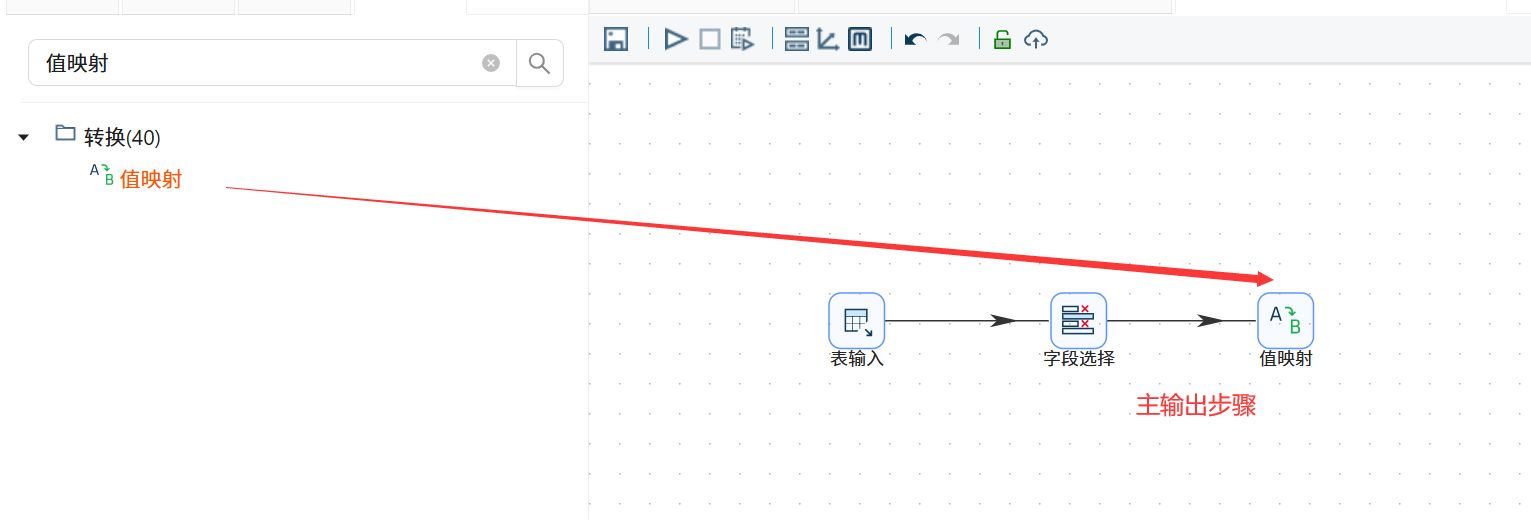Screen dimensions: 1531x520
Task: Collapse the 转换(40) category arrow
Action: [24, 137]
